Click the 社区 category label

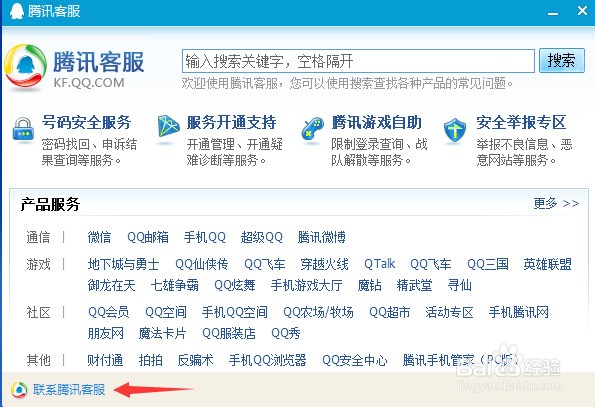click(38, 313)
